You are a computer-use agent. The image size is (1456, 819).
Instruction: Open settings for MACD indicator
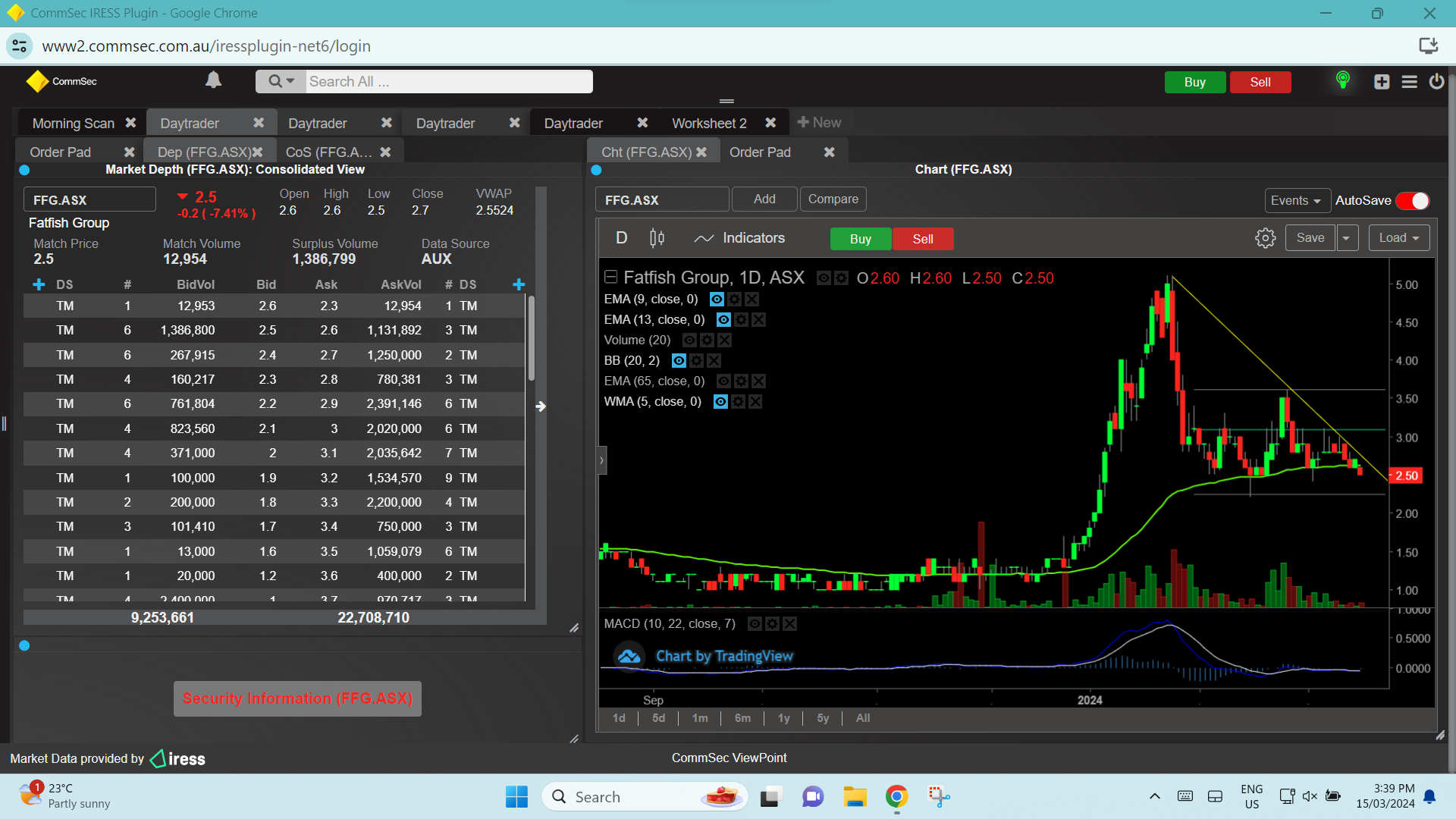tap(772, 624)
